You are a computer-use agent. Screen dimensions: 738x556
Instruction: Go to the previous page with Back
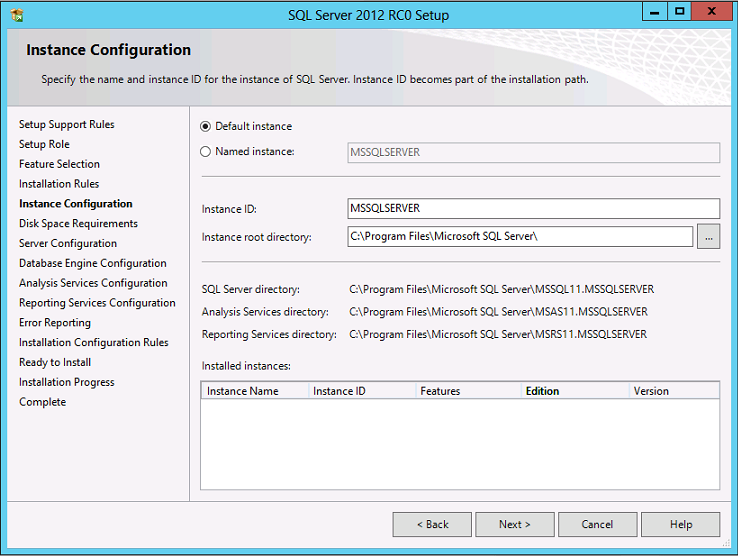pyautogui.click(x=432, y=524)
